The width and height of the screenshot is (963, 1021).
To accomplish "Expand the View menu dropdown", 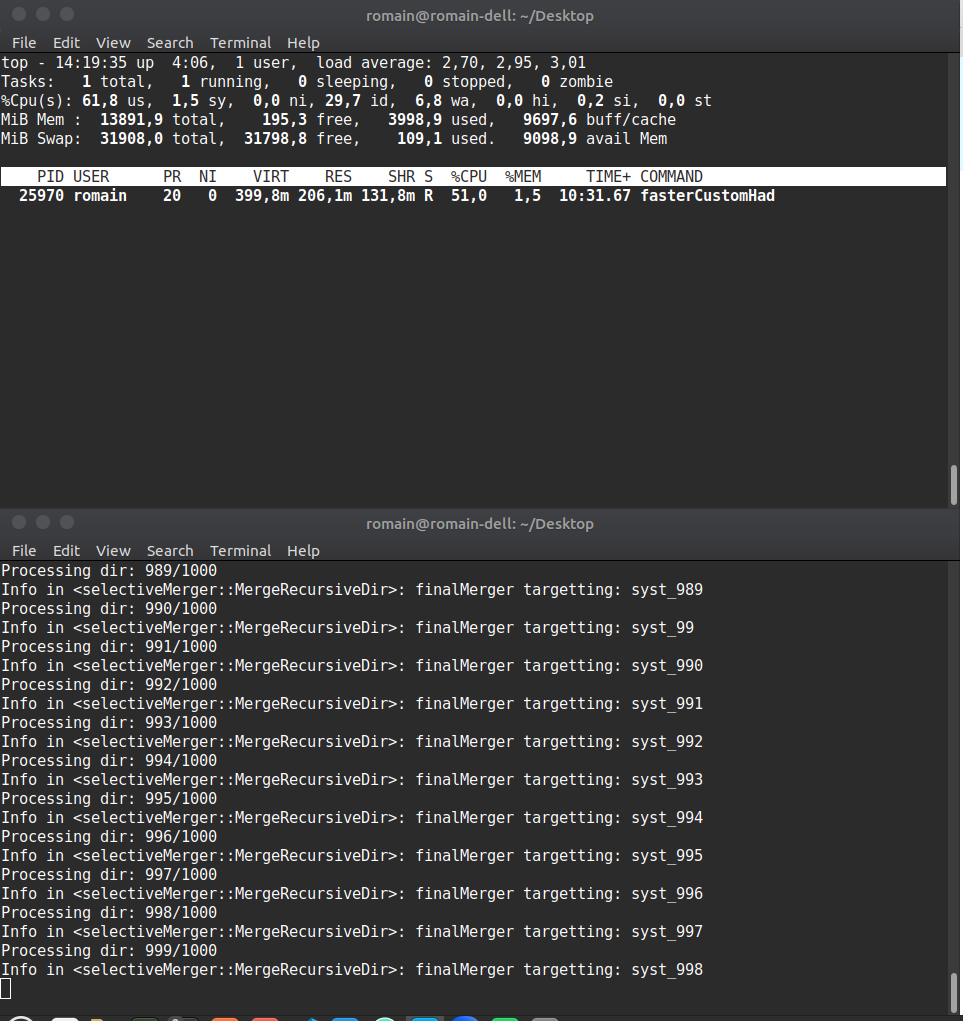I will pyautogui.click(x=113, y=42).
